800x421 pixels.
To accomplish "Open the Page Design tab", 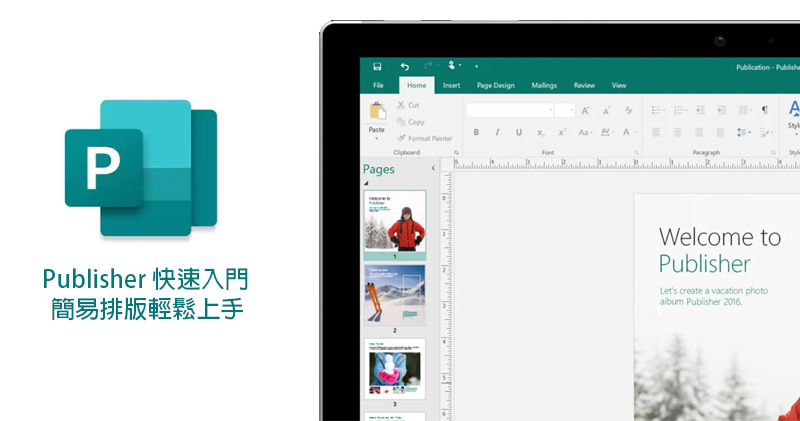I will click(495, 85).
